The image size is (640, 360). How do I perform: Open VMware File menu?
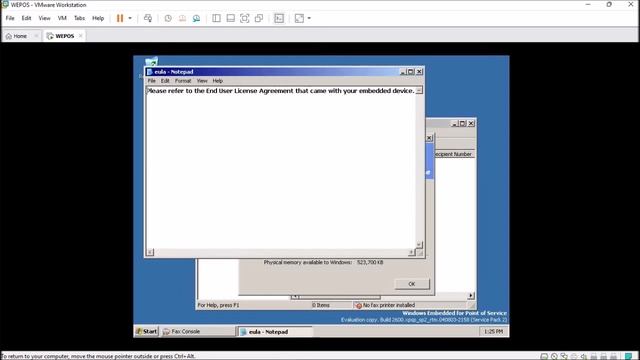click(10, 18)
